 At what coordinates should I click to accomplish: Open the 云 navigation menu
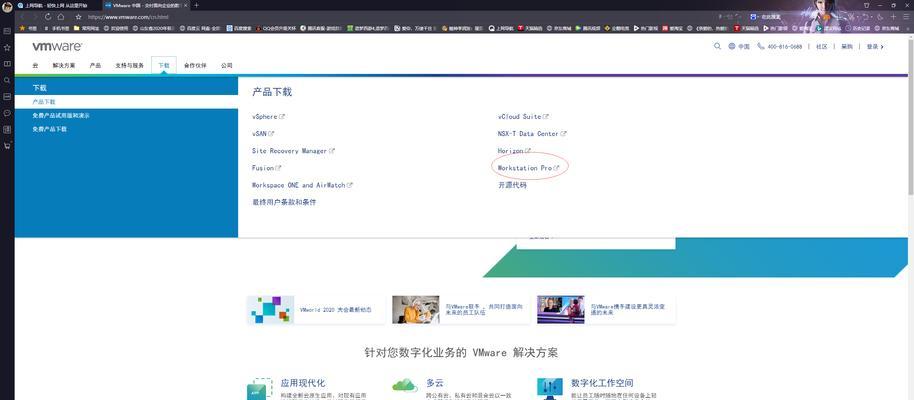pos(36,65)
